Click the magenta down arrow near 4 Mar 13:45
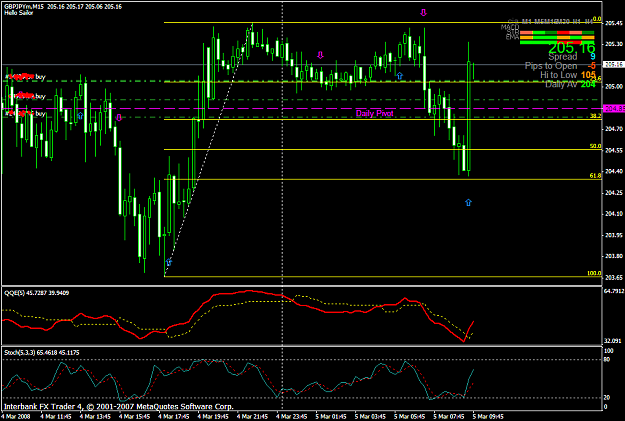The image size is (625, 421). [x=118, y=118]
